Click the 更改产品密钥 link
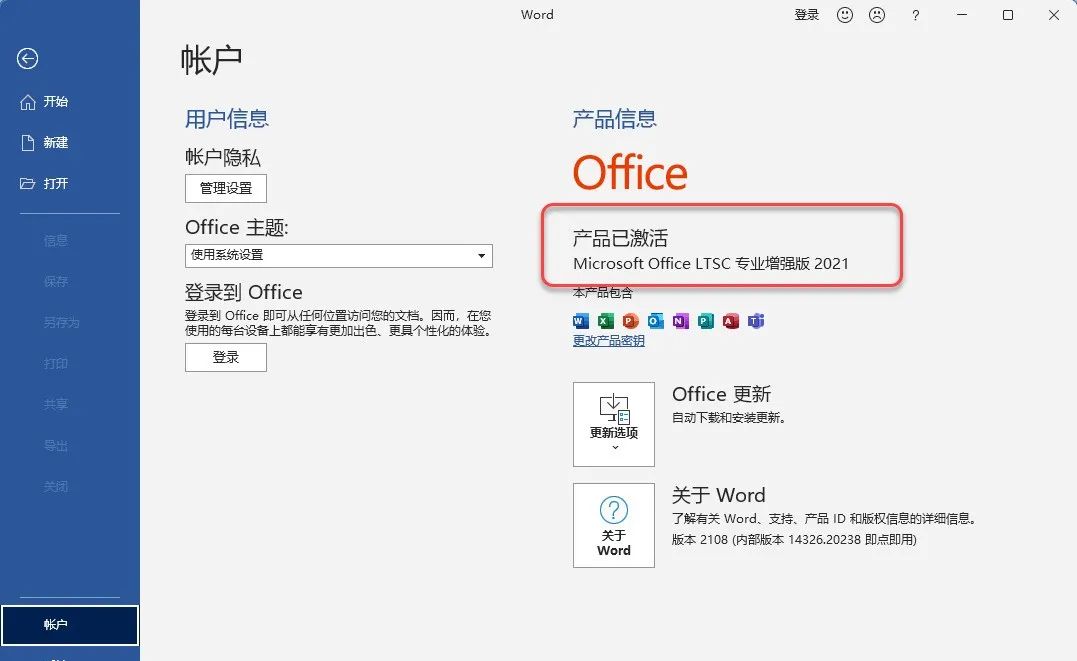 (x=608, y=341)
